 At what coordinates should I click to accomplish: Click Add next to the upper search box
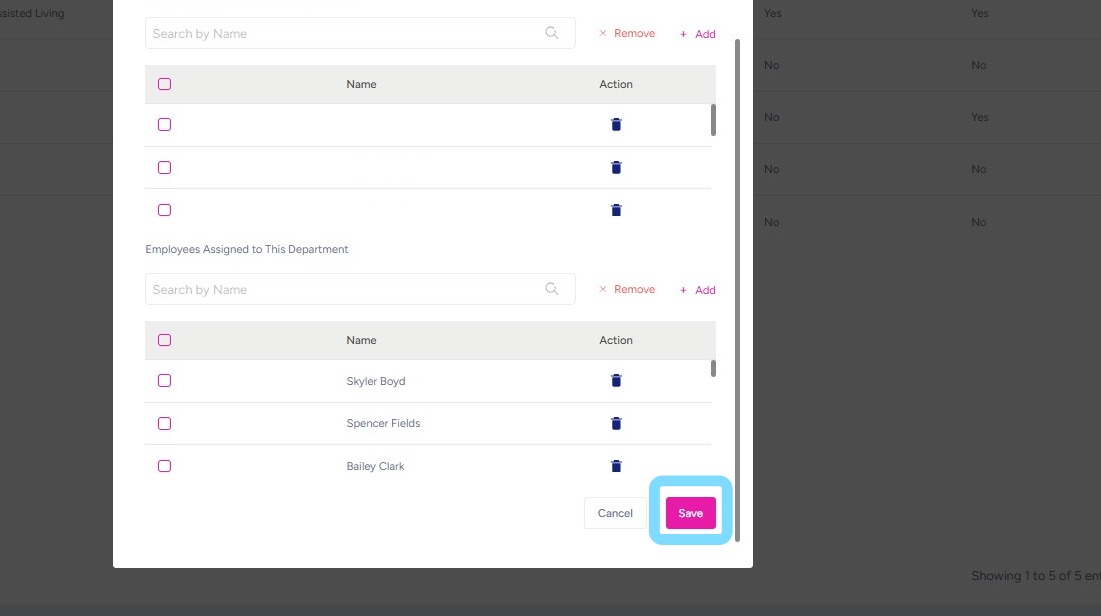click(698, 34)
